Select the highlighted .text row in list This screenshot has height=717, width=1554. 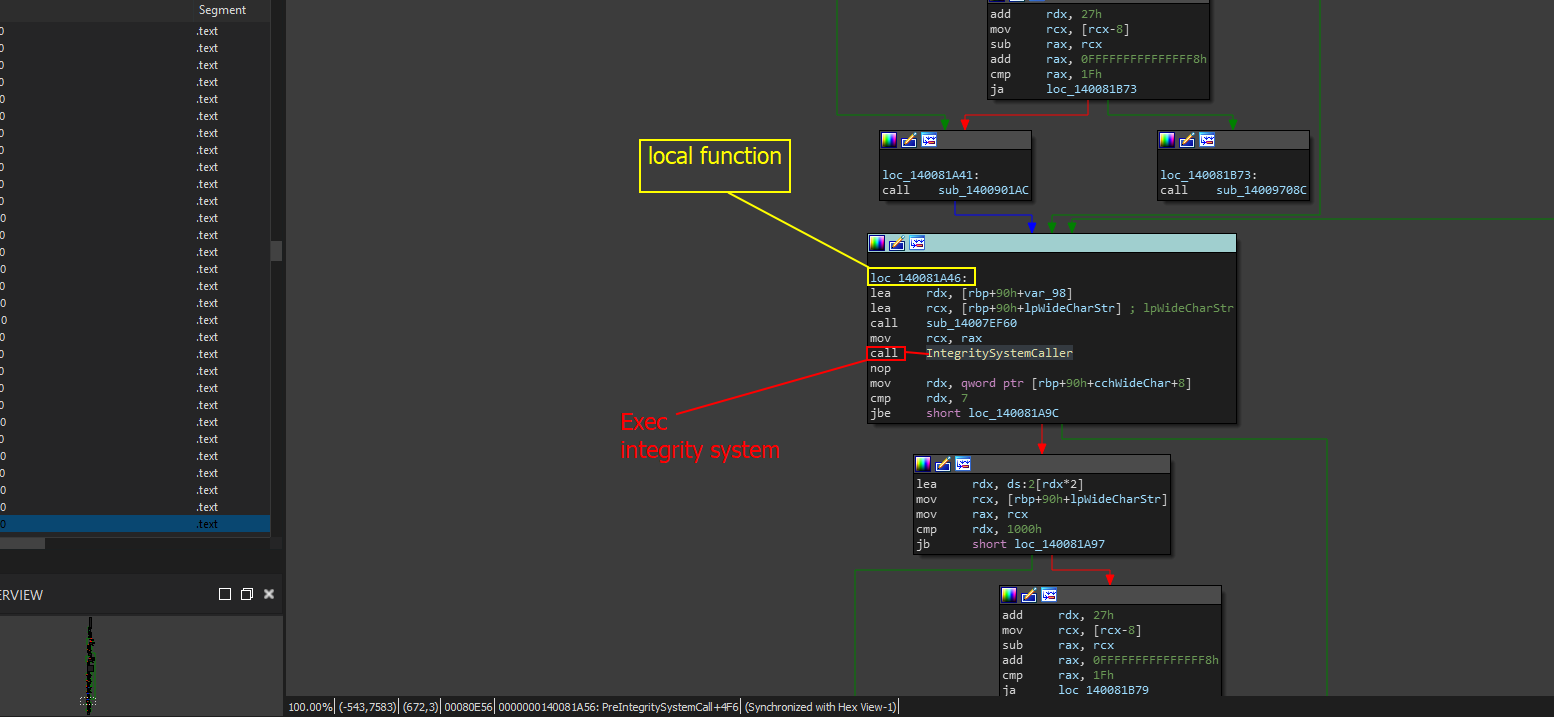point(135,524)
